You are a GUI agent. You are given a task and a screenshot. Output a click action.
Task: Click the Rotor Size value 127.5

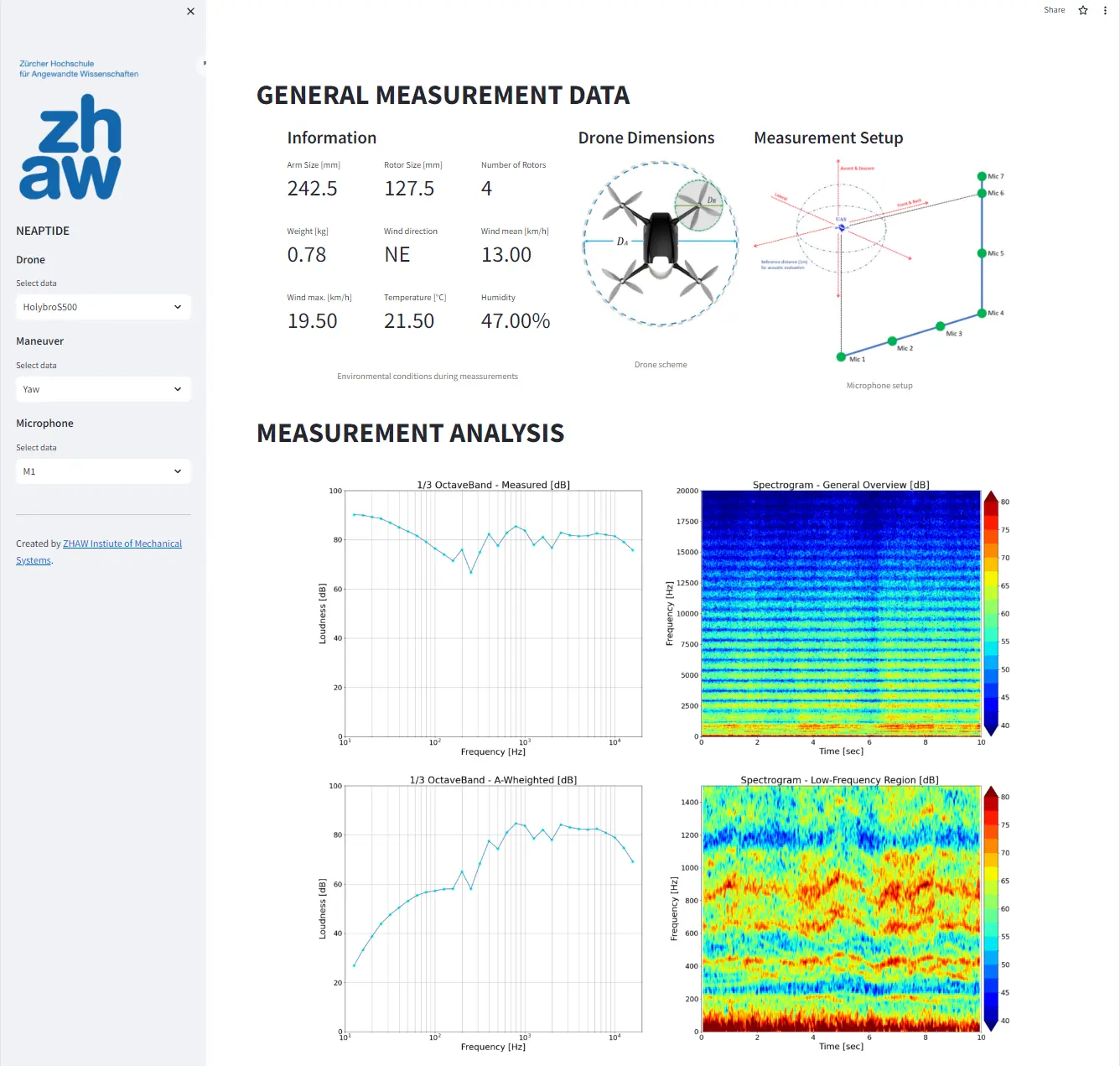(x=409, y=189)
